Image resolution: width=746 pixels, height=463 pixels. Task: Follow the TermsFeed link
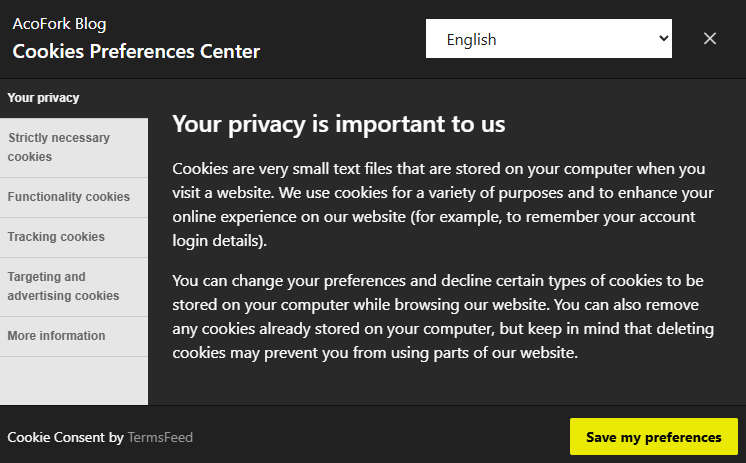tap(160, 437)
